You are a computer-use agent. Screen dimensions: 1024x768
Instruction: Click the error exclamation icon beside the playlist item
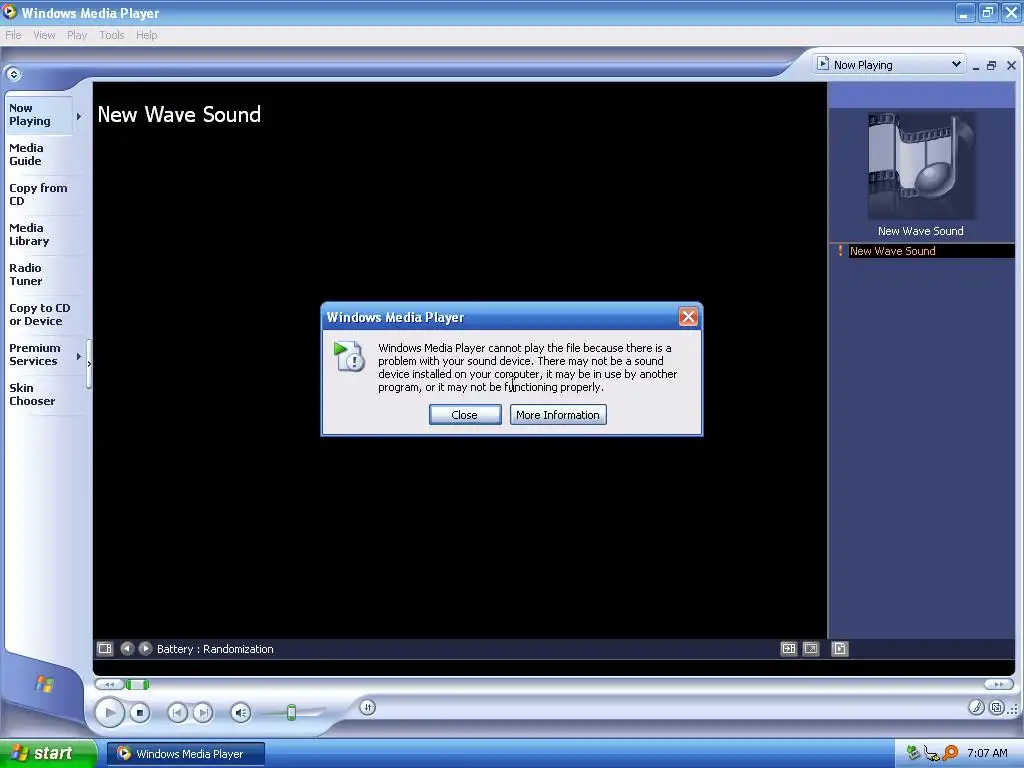(840, 251)
